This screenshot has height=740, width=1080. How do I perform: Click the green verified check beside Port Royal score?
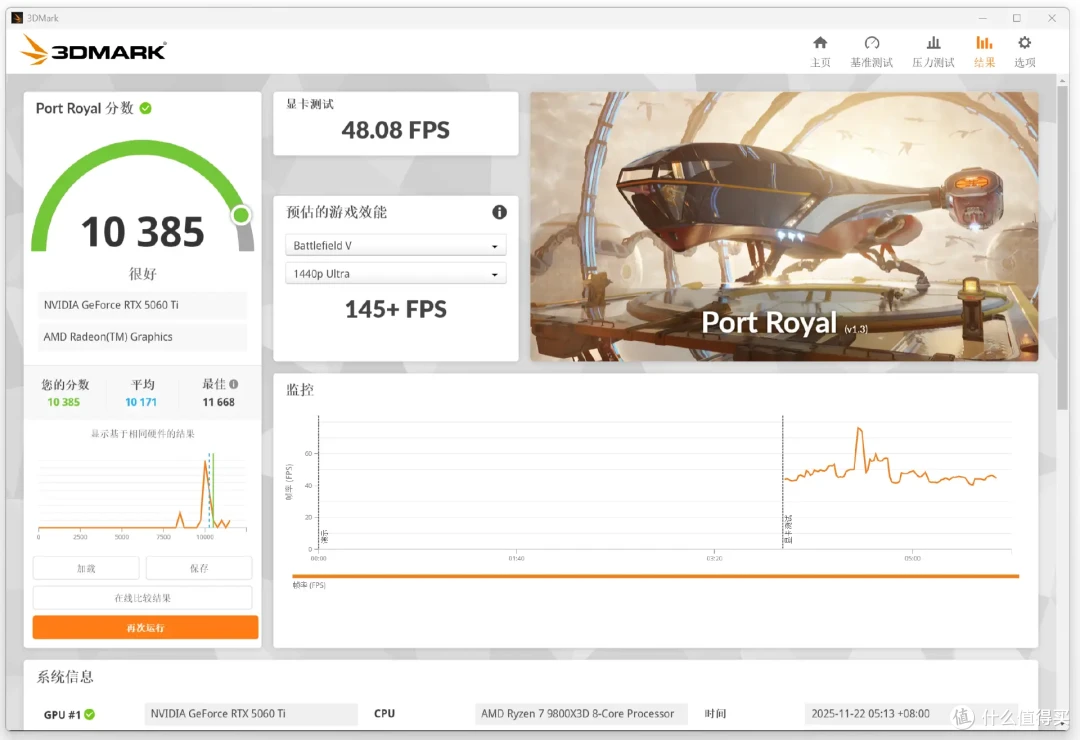(x=145, y=108)
